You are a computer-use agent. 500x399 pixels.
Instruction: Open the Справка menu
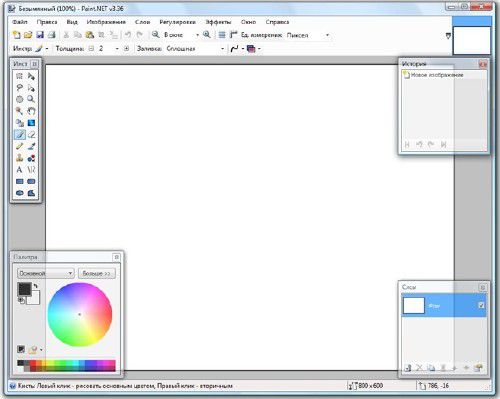coord(277,22)
